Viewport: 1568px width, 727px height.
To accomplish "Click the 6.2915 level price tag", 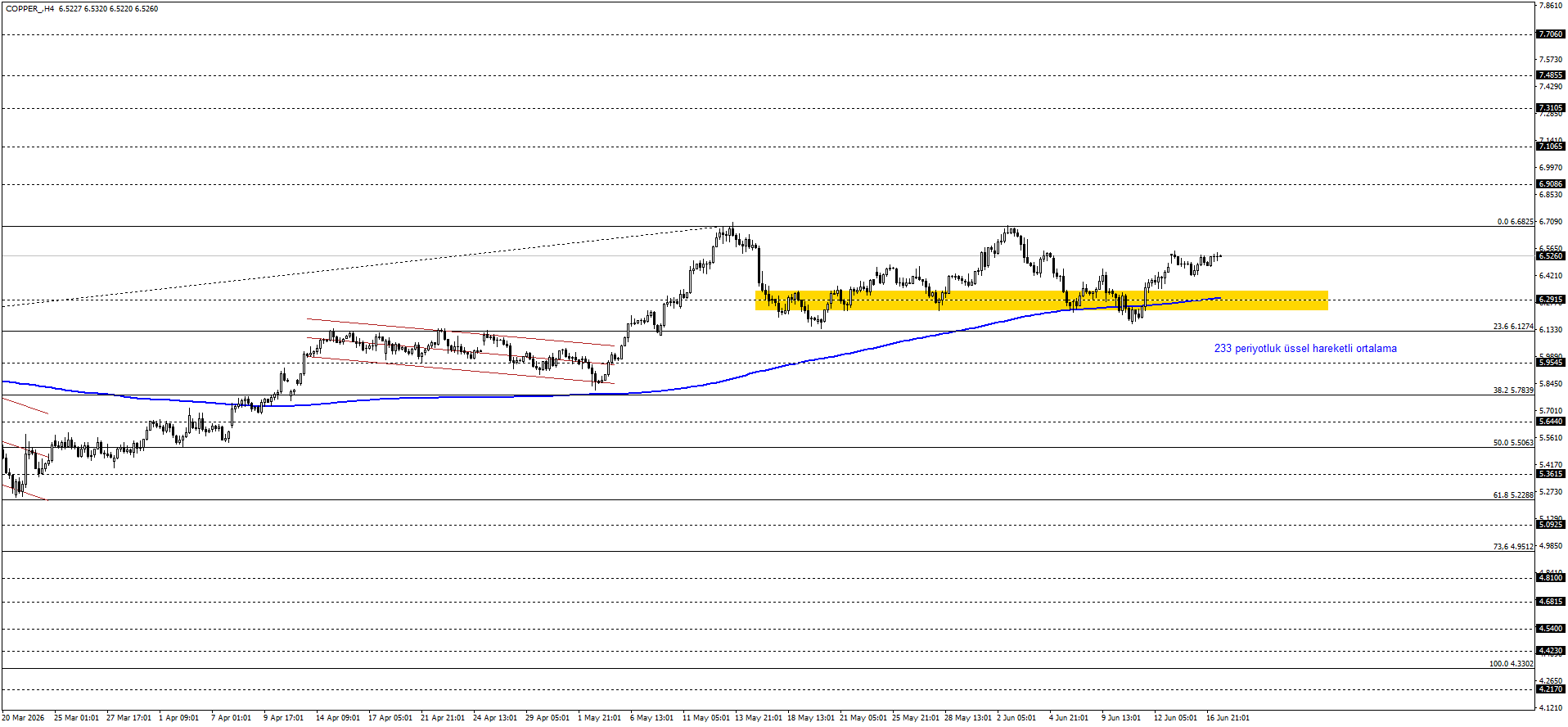I will coord(1551,300).
